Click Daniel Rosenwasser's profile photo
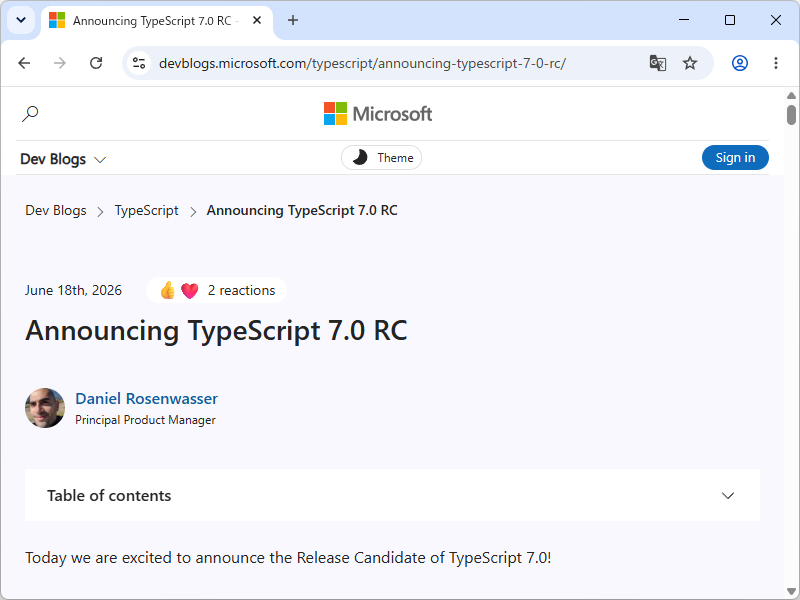800x600 pixels. 45,408
